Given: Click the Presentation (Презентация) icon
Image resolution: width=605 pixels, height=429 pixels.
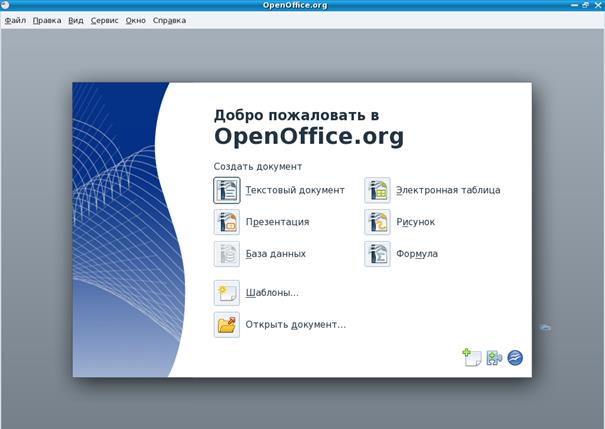Looking at the screenshot, I should (x=226, y=222).
